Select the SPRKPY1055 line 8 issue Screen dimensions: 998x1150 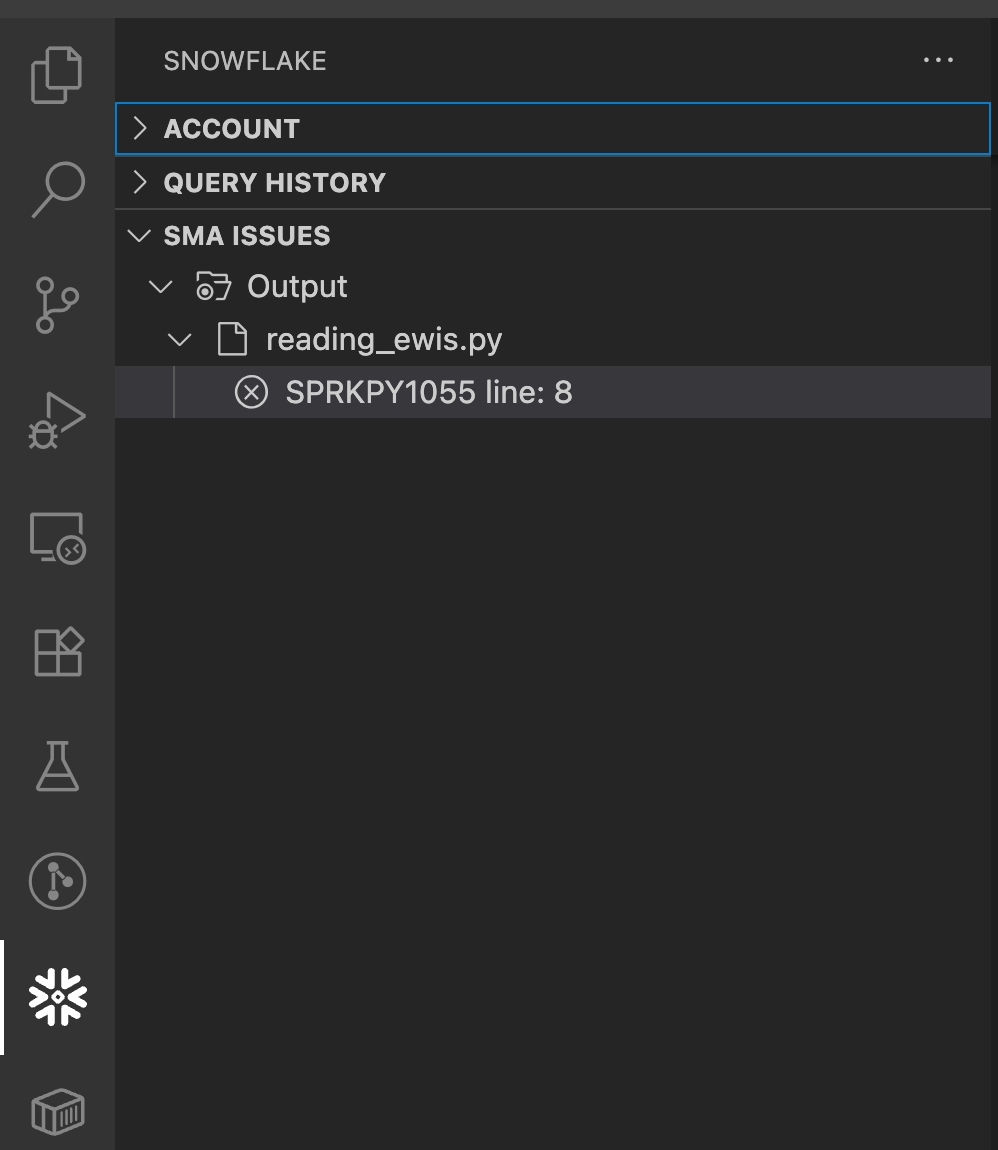tap(428, 392)
